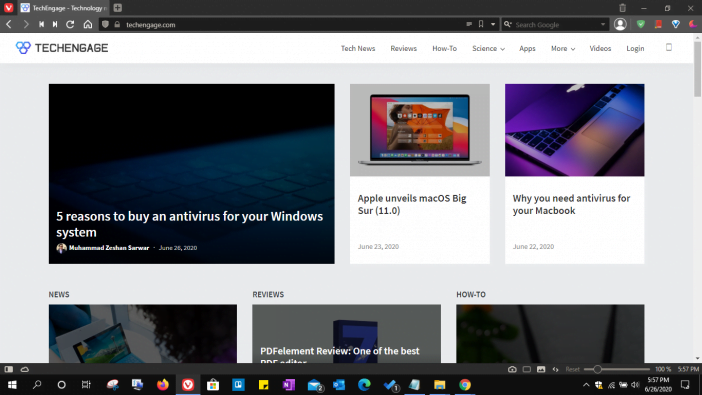Open the macOS Big Sur laptop thumbnail

coord(420,130)
